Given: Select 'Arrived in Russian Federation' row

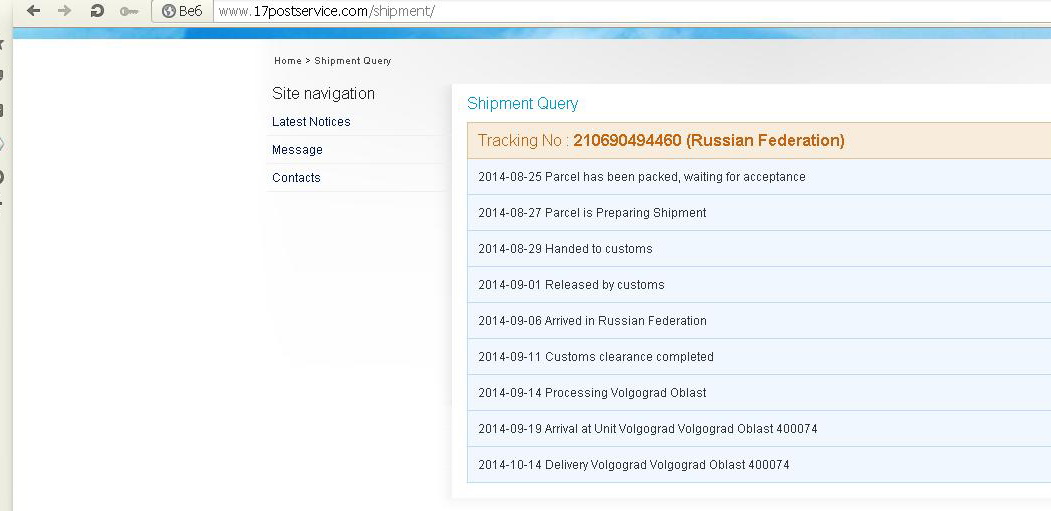Looking at the screenshot, I should [x=592, y=321].
